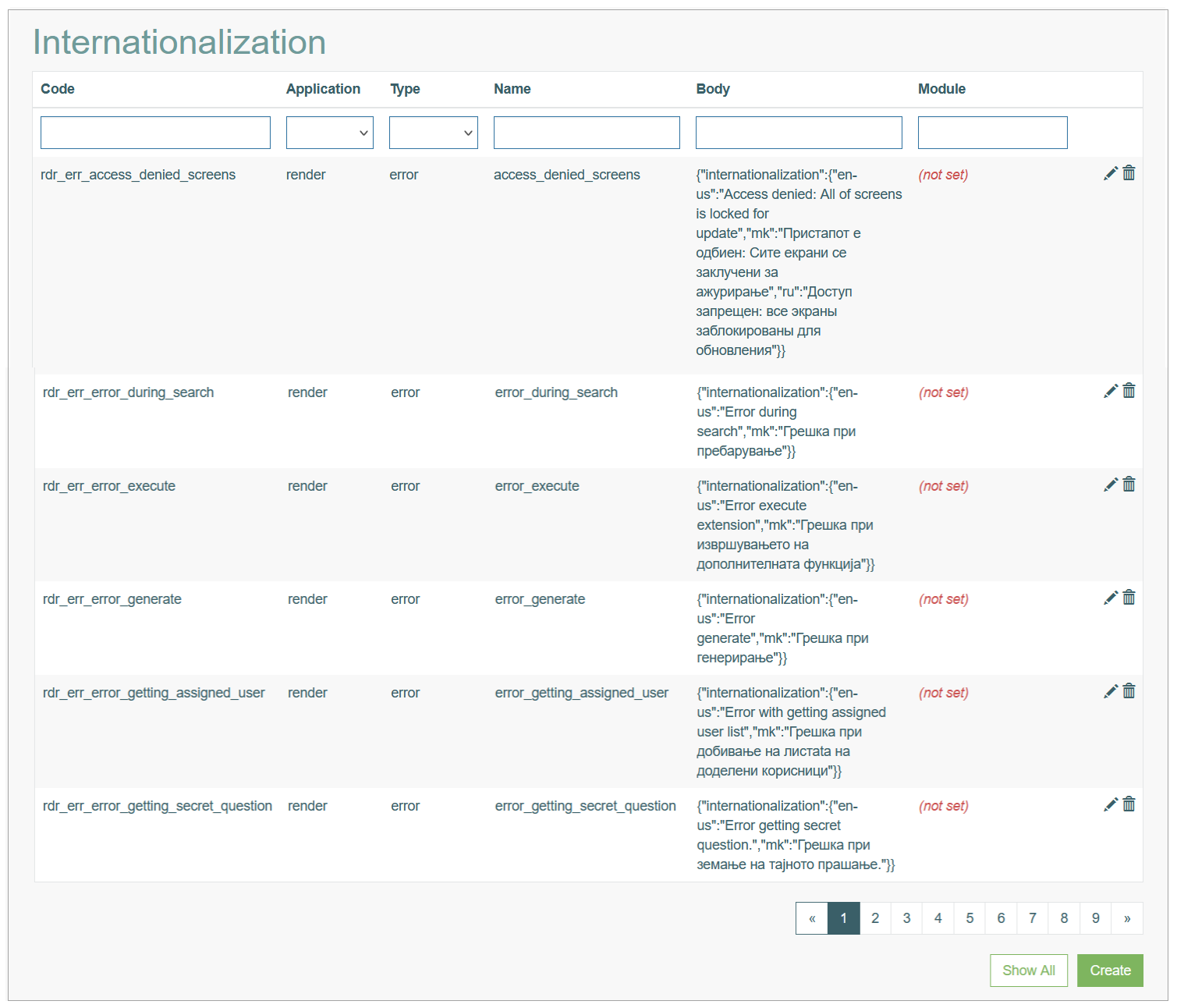Delete the rdr_err_error_execute row
1177x1008 pixels.
pyautogui.click(x=1129, y=484)
